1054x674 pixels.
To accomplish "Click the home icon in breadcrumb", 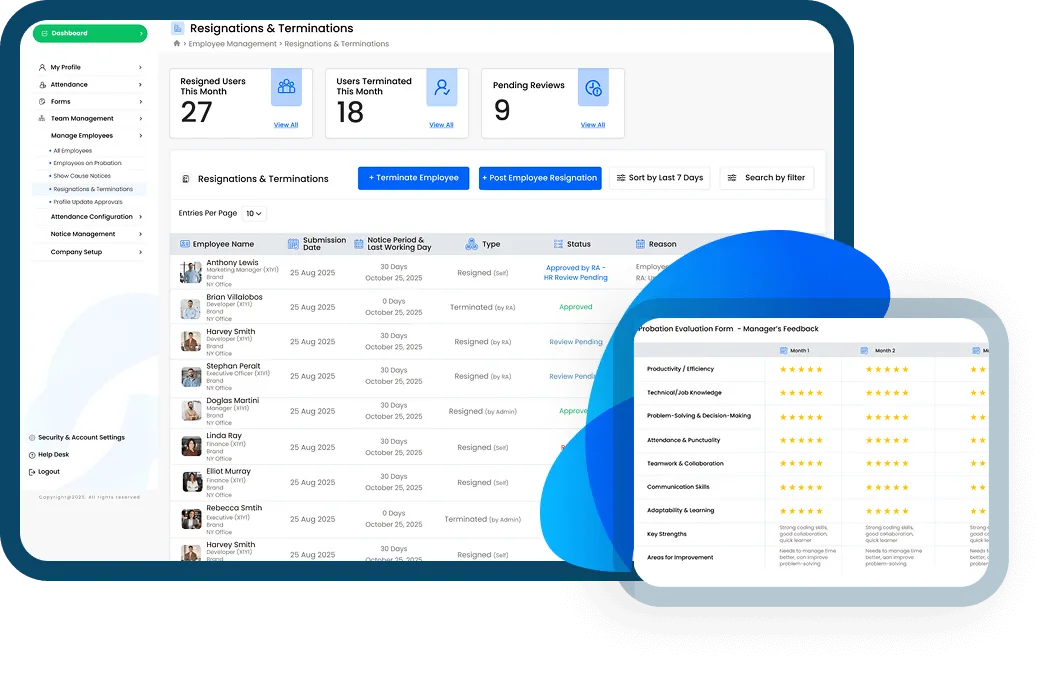I will click(x=177, y=44).
